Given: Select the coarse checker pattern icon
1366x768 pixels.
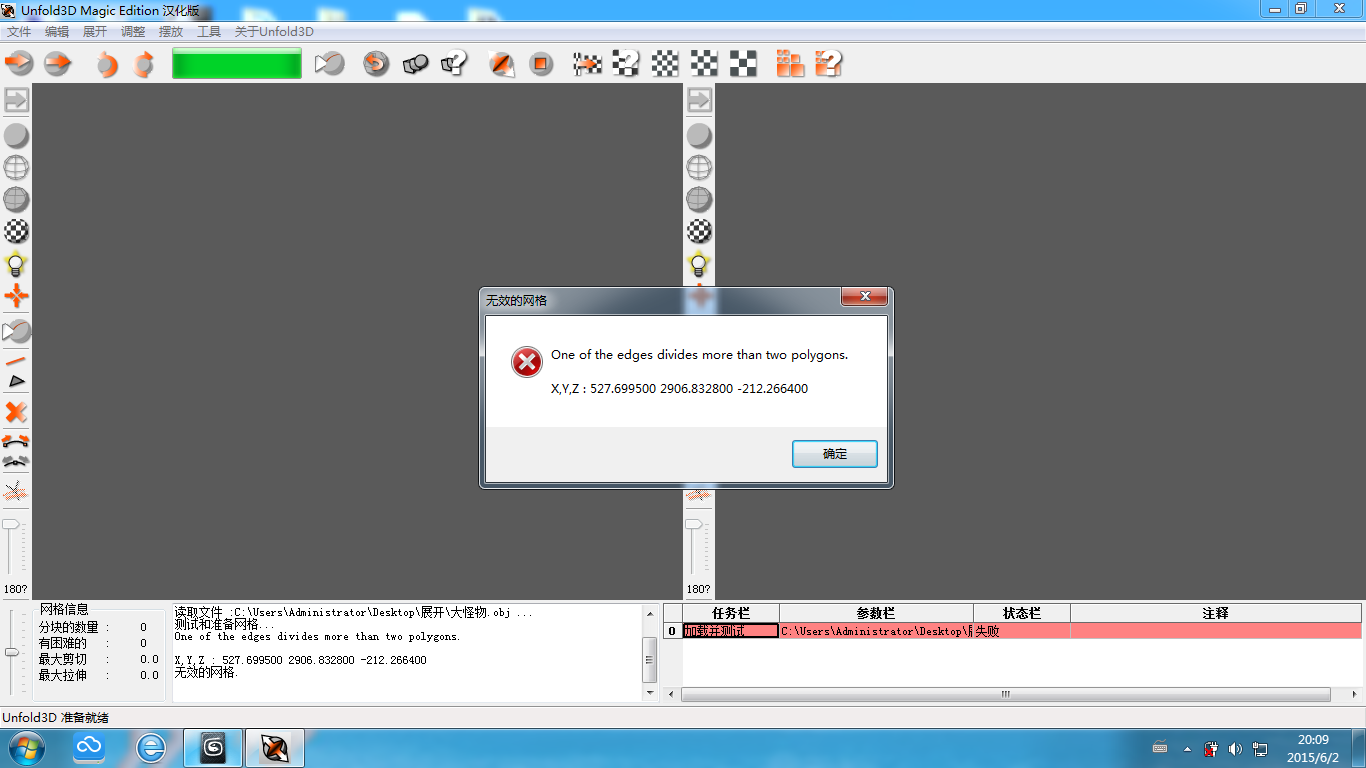Looking at the screenshot, I should 743,64.
